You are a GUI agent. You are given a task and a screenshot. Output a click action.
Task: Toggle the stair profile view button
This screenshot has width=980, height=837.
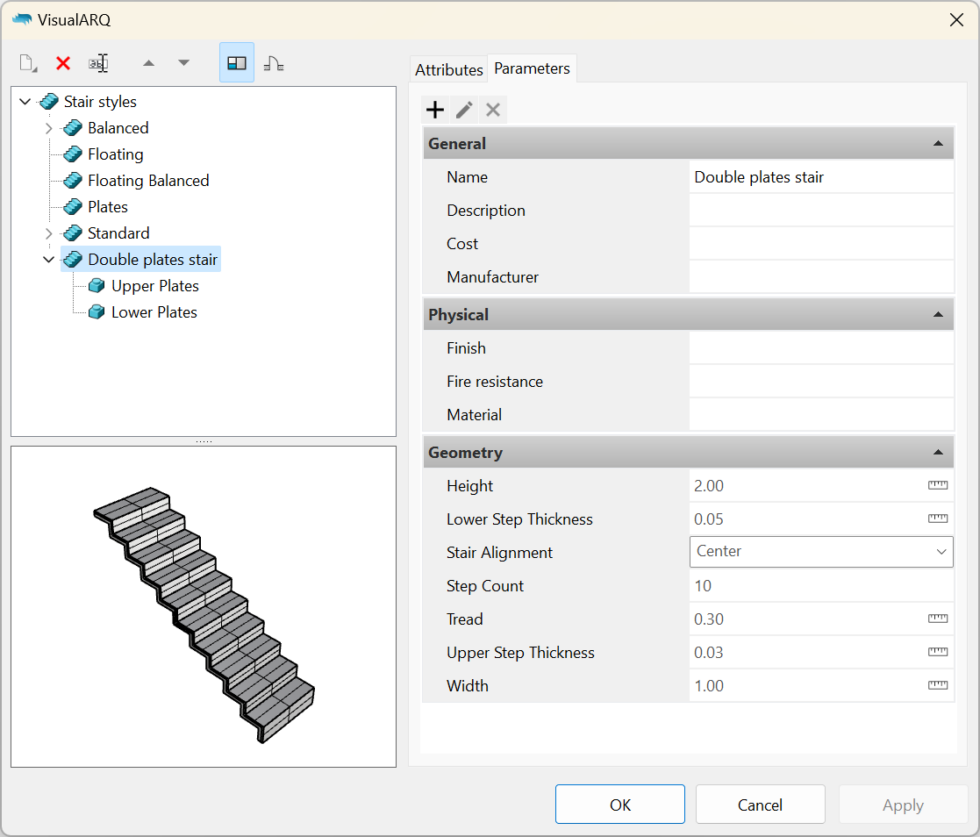click(274, 63)
